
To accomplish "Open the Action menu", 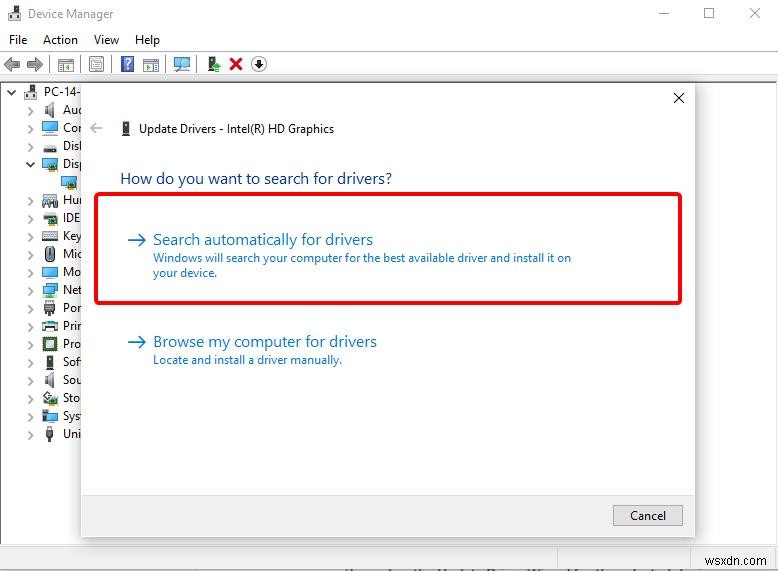I will (x=60, y=40).
